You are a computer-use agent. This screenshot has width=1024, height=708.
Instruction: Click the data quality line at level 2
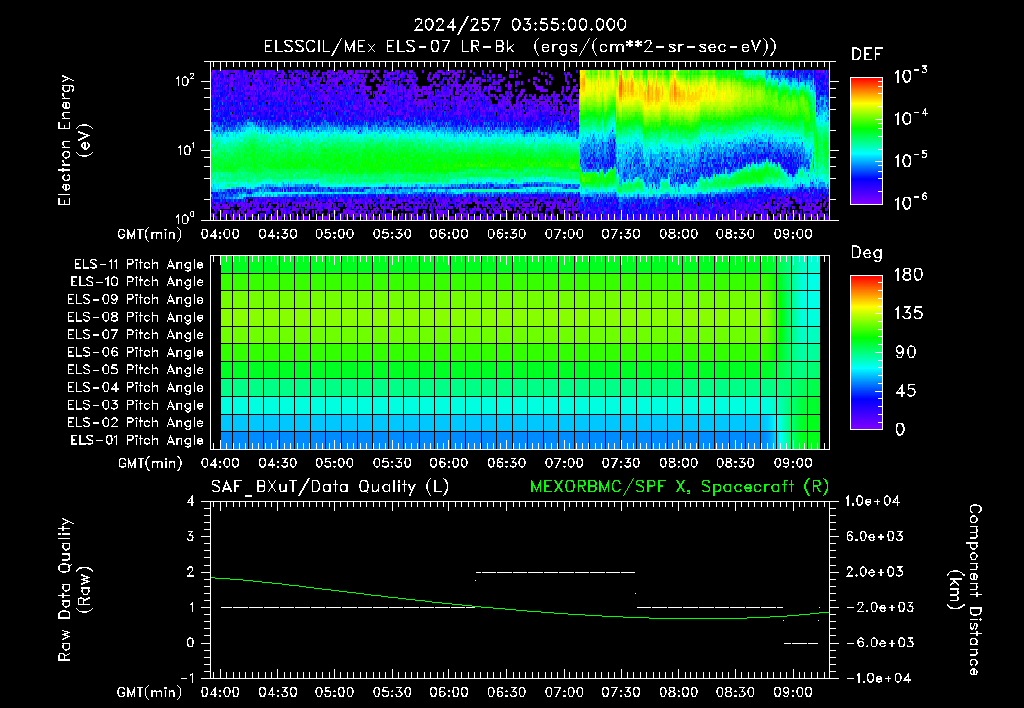(x=555, y=572)
